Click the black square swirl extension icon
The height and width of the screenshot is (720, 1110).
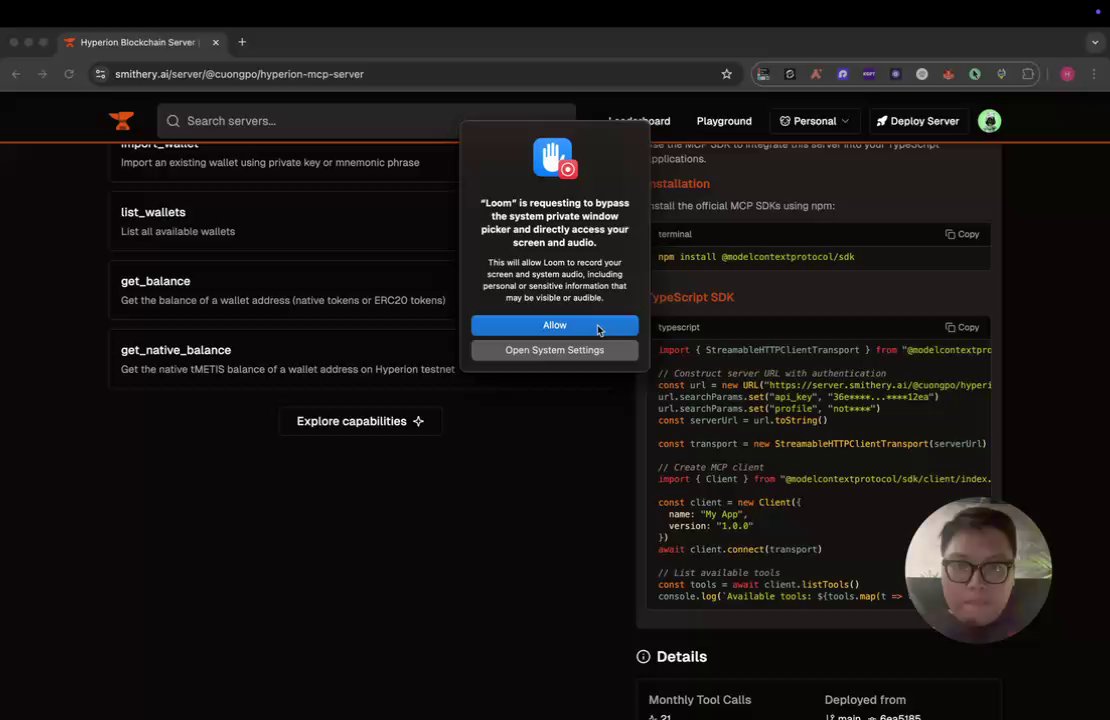click(789, 74)
